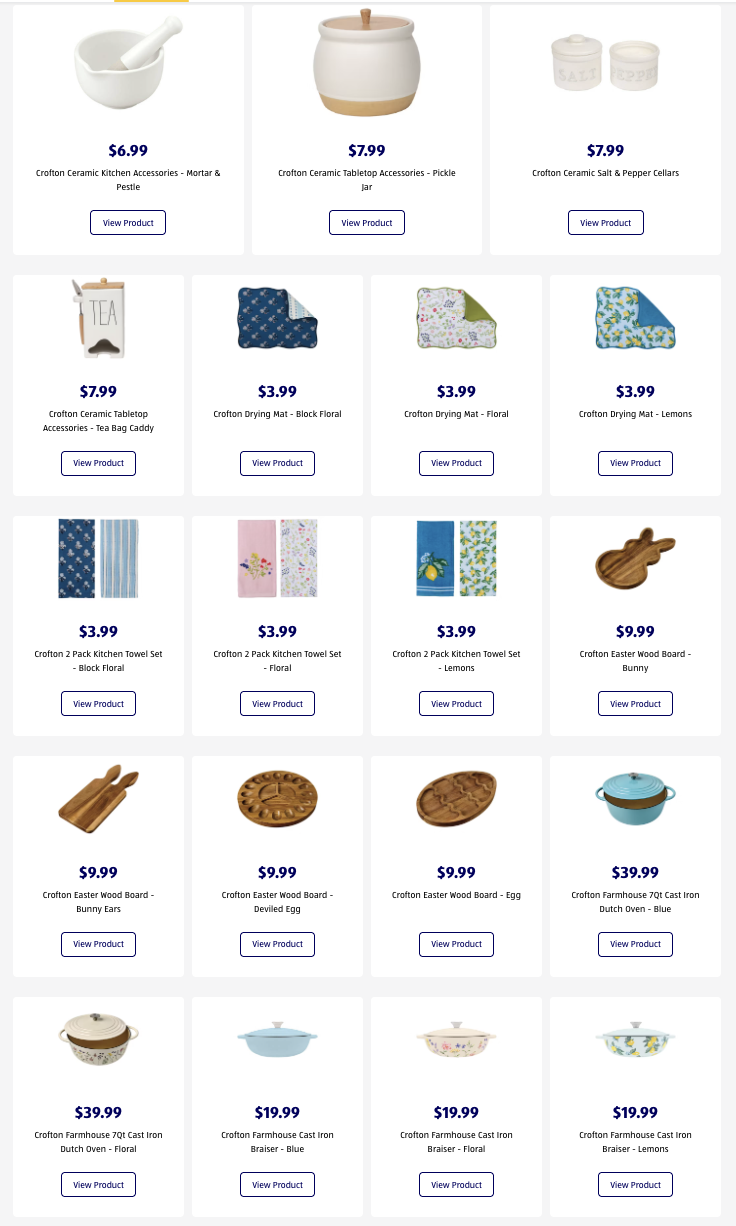Click the Floral Kitchen Towel Set image
This screenshot has width=736, height=1226.
[277, 558]
